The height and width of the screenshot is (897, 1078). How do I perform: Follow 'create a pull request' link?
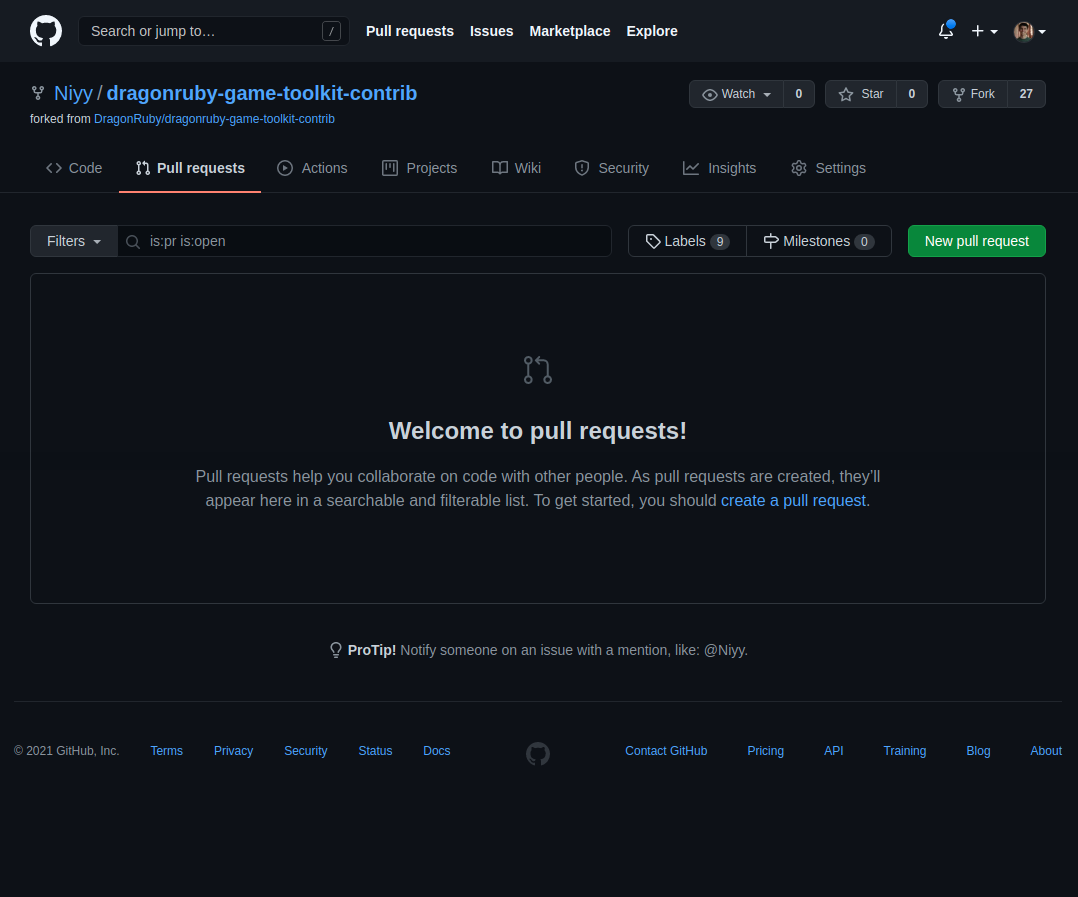pos(793,500)
